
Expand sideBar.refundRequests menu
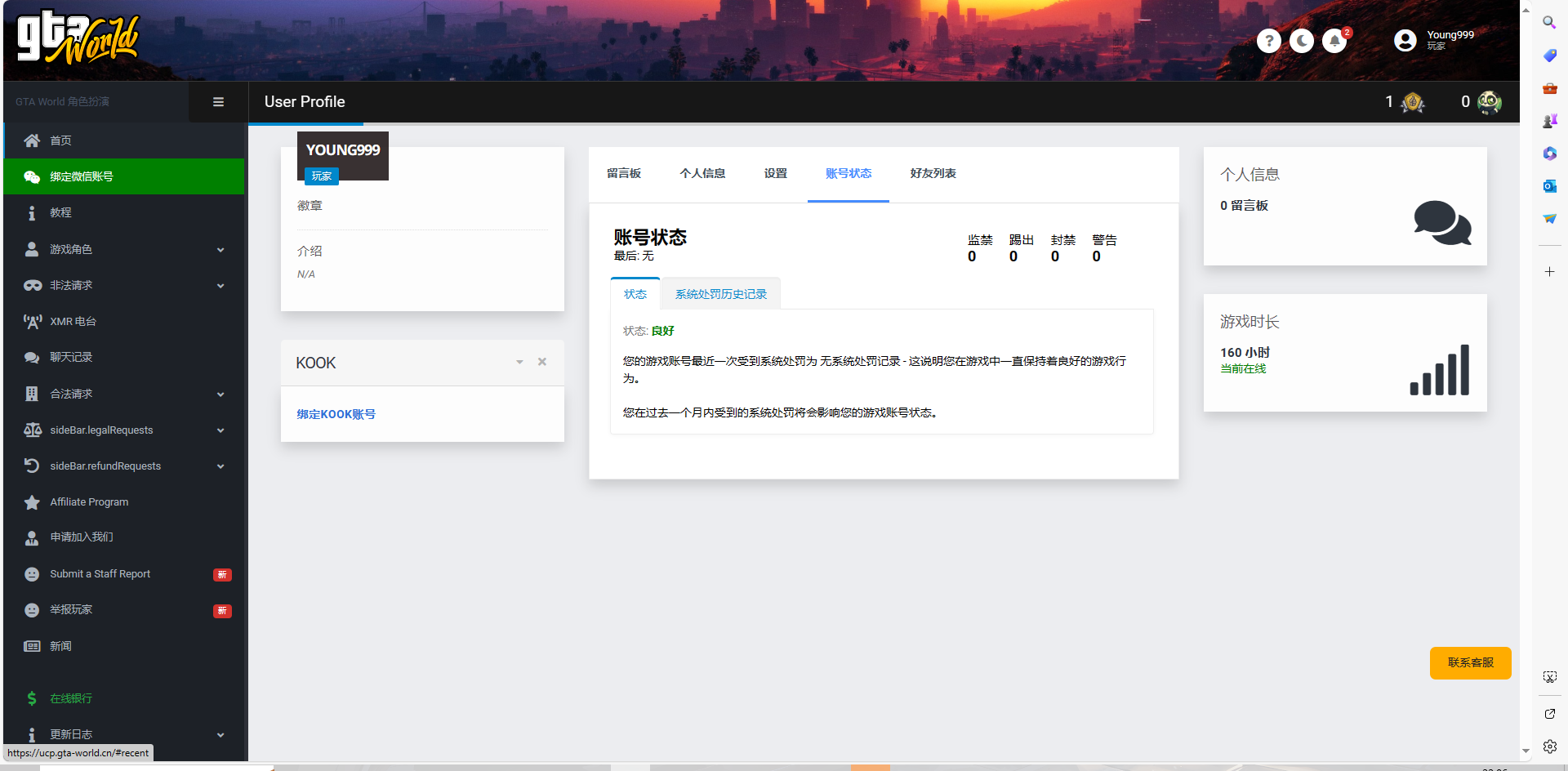pos(124,466)
